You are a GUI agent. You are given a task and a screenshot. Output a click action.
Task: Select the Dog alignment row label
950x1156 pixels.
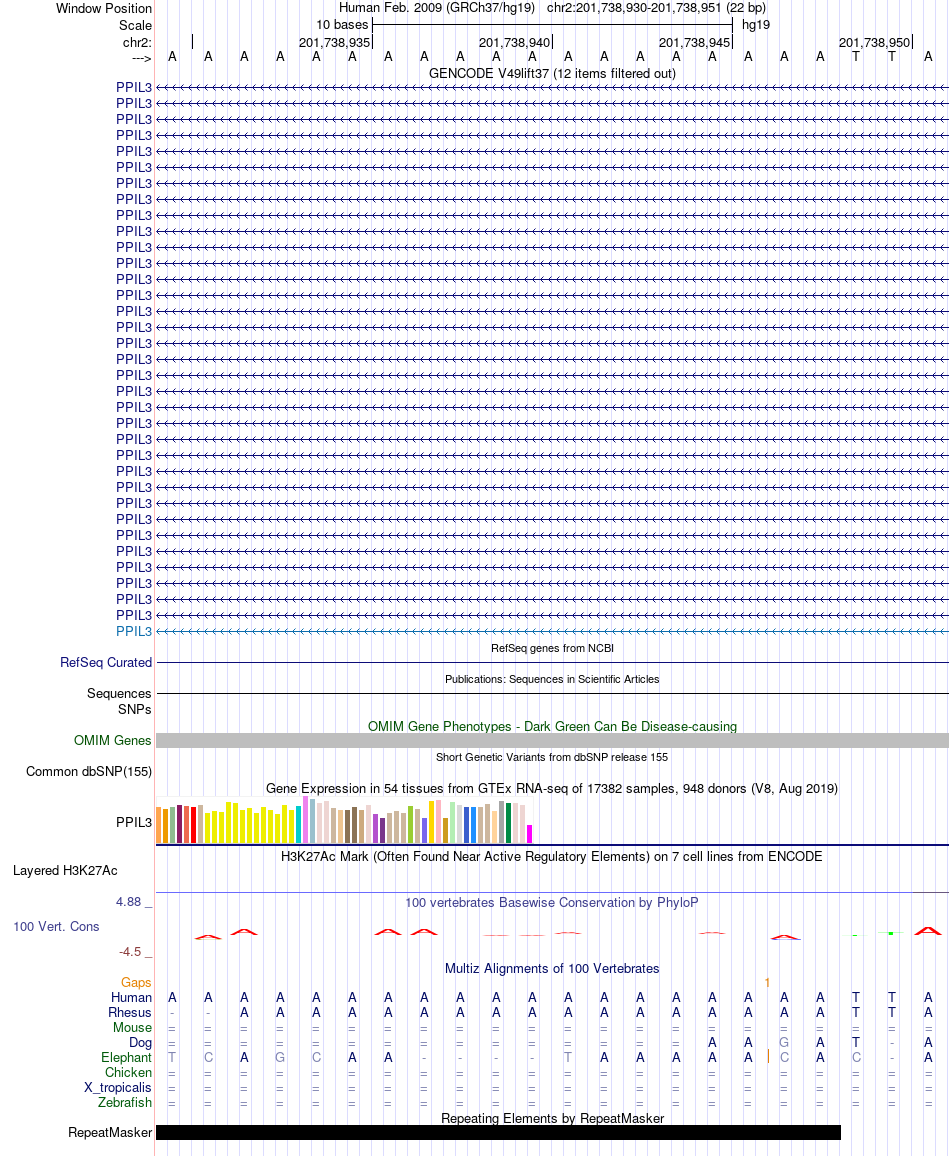point(140,1042)
